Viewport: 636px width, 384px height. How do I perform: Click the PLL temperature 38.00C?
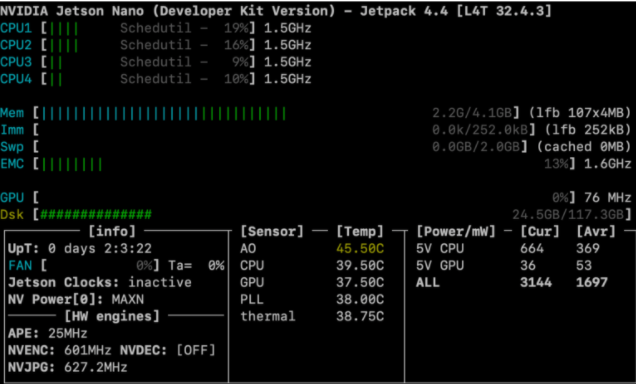360,299
